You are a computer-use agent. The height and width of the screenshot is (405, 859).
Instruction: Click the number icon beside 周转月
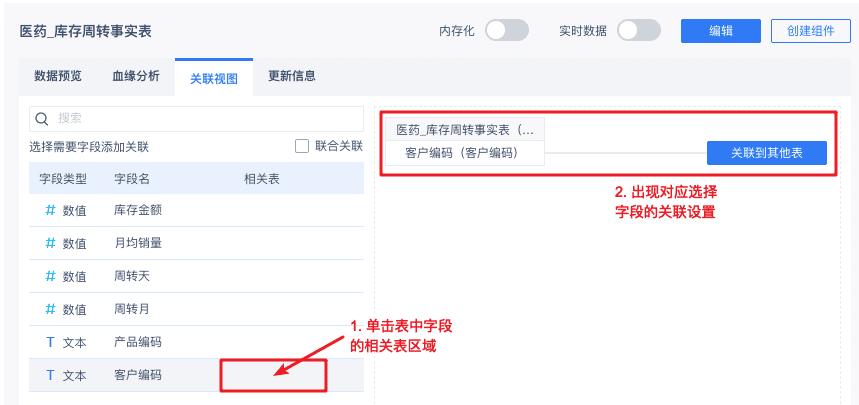[50, 309]
